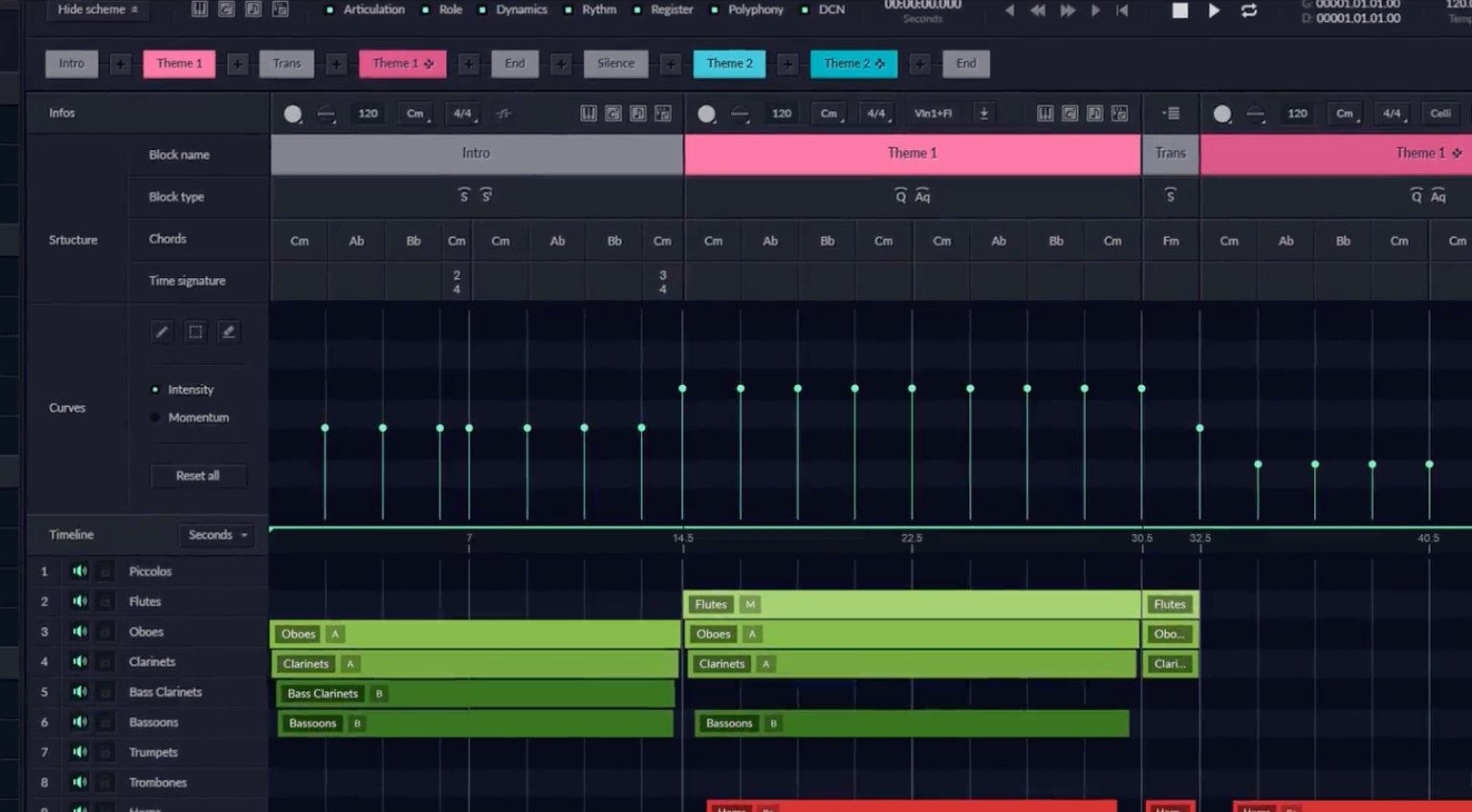Viewport: 1472px width, 812px height.
Task: Jump to start with skip-to-beginning icon
Action: pos(1123,11)
